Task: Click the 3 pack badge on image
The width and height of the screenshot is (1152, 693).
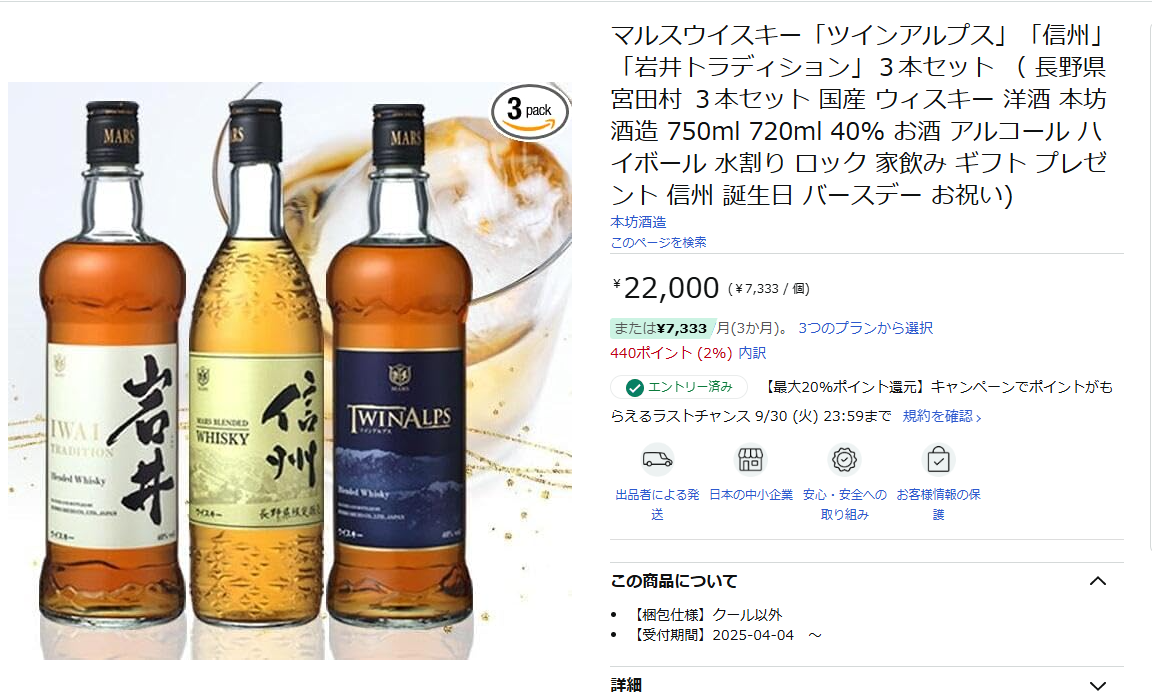Action: click(x=530, y=112)
